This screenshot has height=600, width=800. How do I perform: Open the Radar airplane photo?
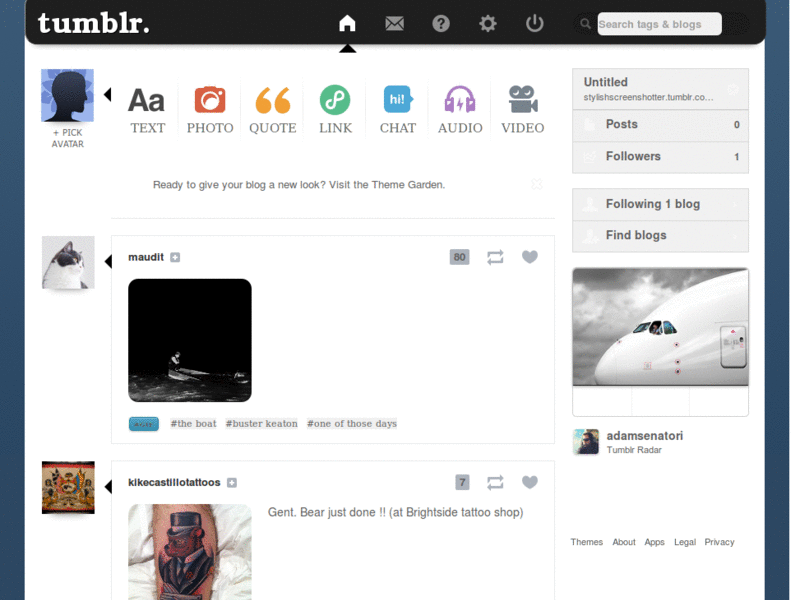(660, 327)
